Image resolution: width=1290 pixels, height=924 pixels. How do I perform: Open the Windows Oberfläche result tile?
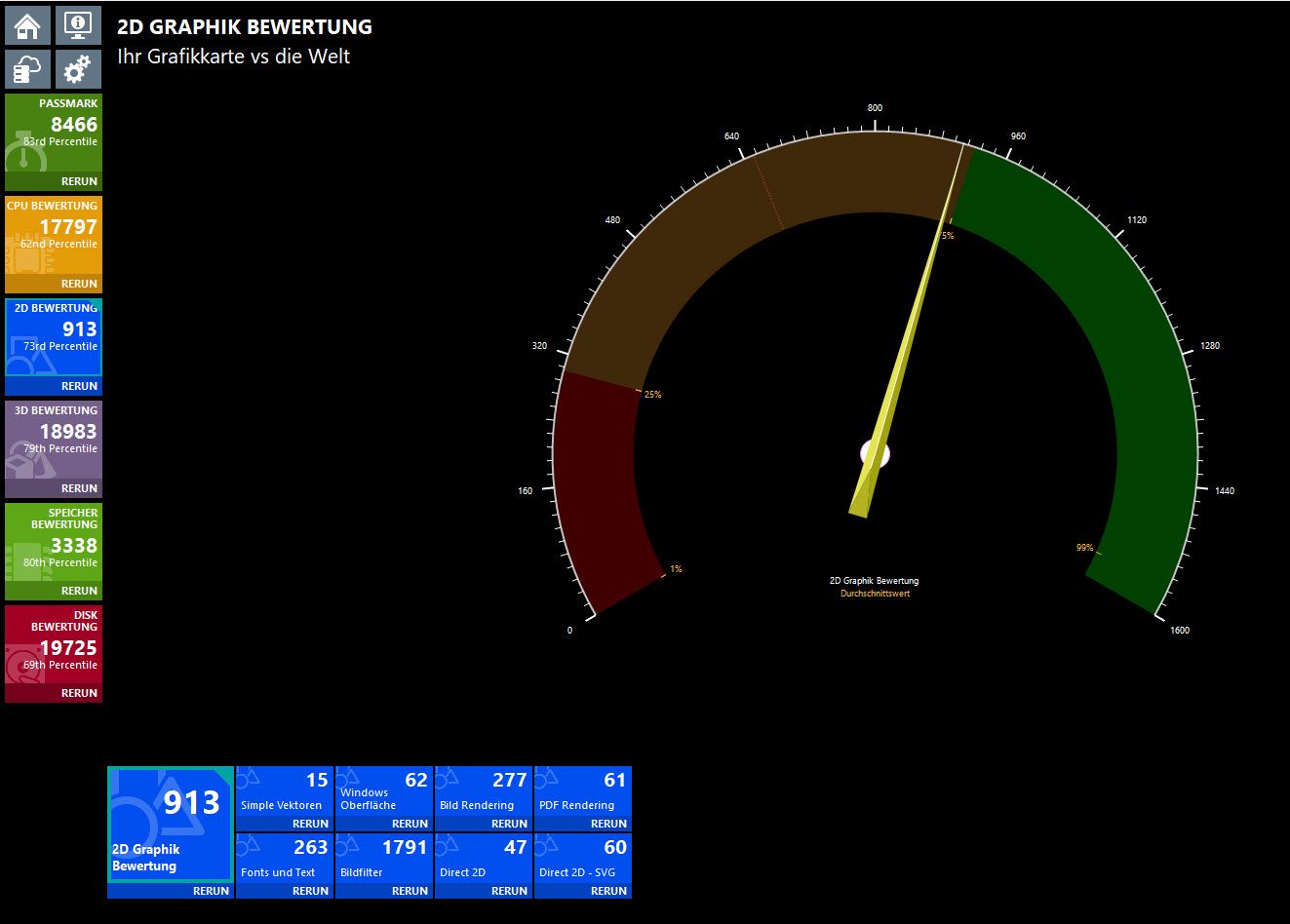384,791
